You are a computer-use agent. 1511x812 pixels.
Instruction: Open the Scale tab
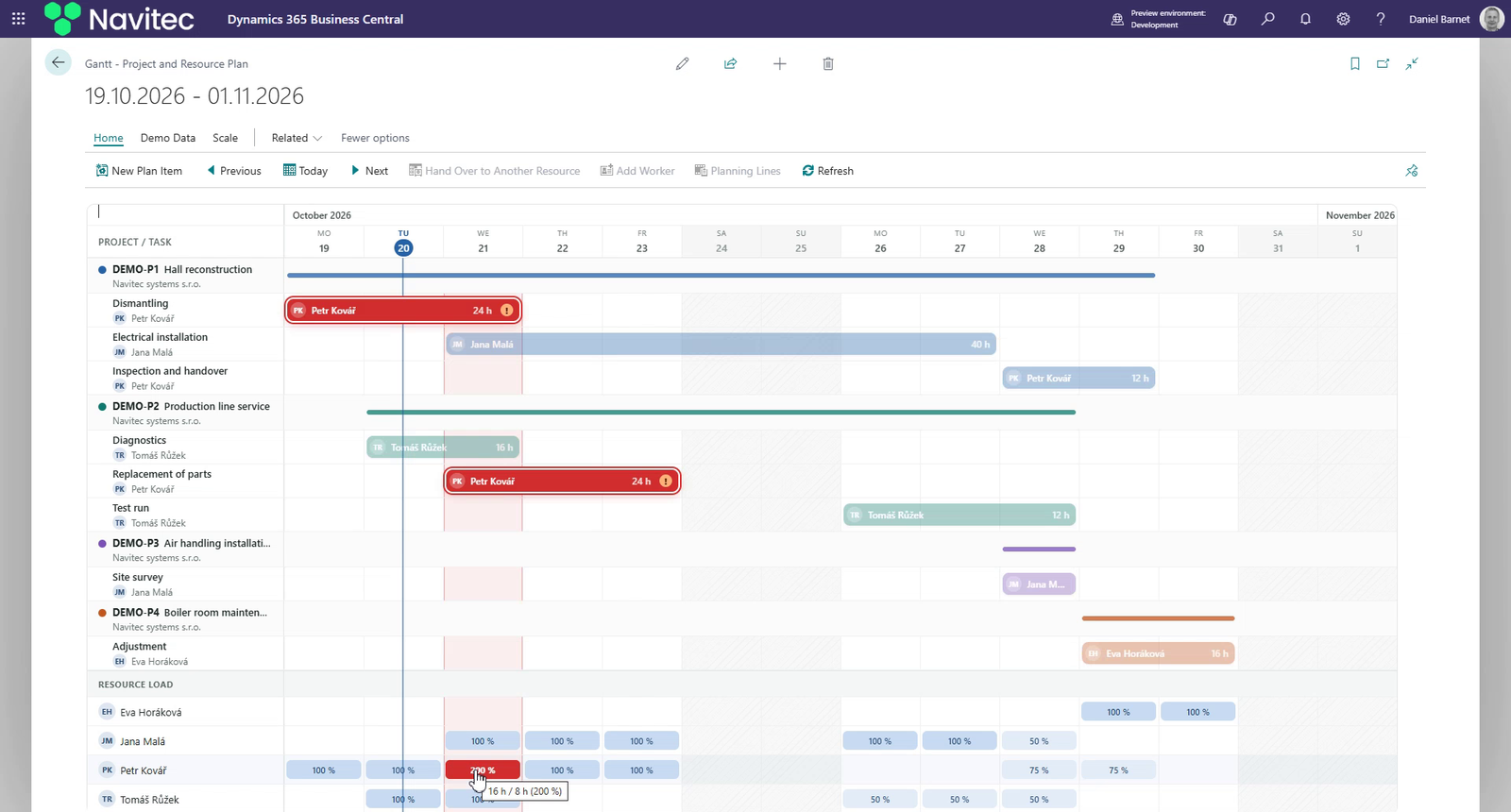pyautogui.click(x=225, y=138)
